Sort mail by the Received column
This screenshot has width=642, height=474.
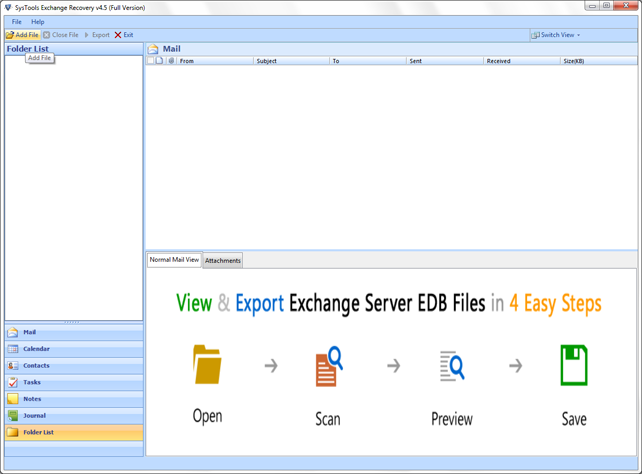point(521,61)
